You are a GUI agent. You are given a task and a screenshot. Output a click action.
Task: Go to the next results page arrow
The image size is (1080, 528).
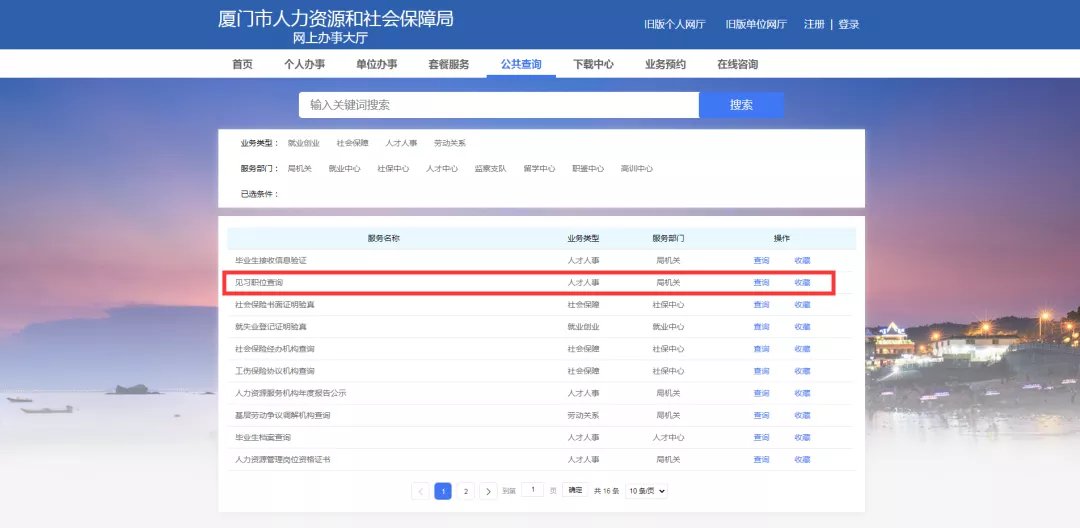[488, 491]
